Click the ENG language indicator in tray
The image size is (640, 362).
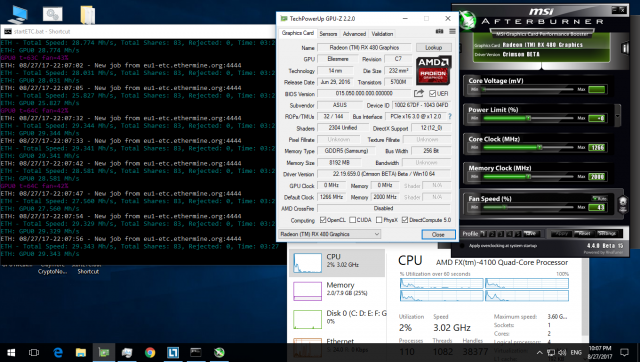pos(576,352)
